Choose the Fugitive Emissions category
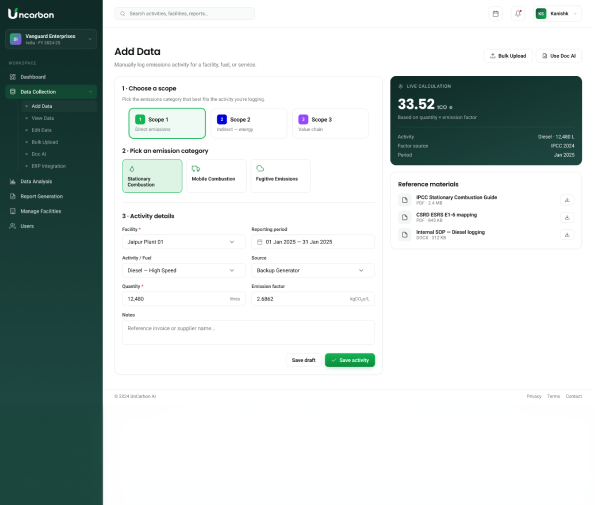This screenshot has width=595, height=505. click(x=280, y=176)
